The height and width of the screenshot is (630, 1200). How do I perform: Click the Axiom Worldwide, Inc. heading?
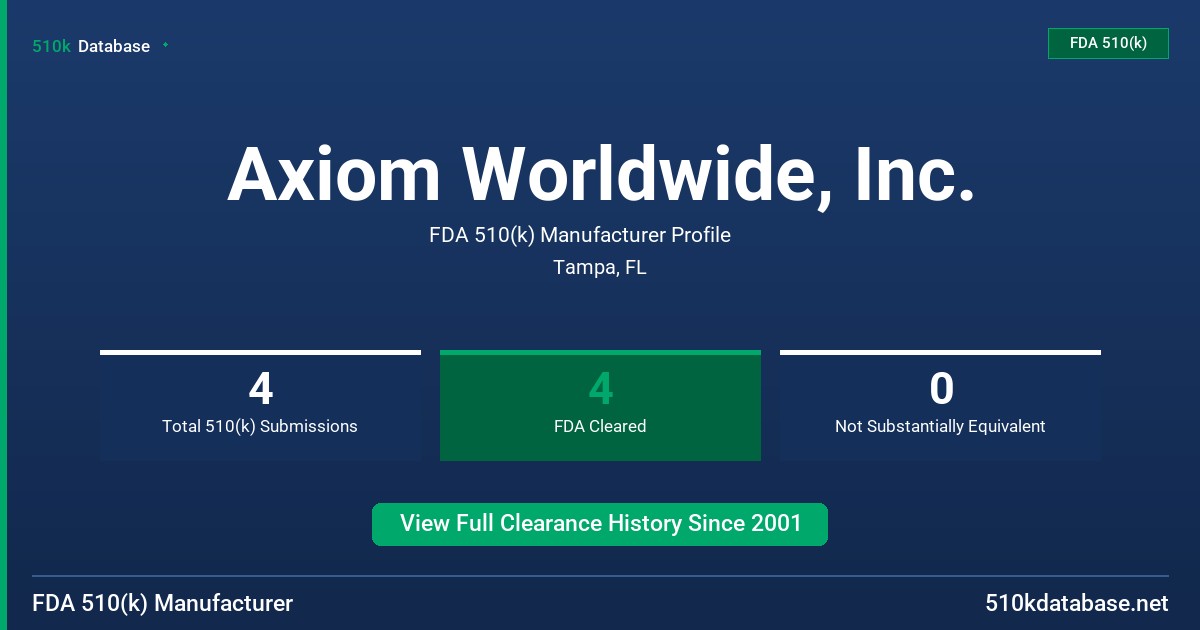point(600,175)
